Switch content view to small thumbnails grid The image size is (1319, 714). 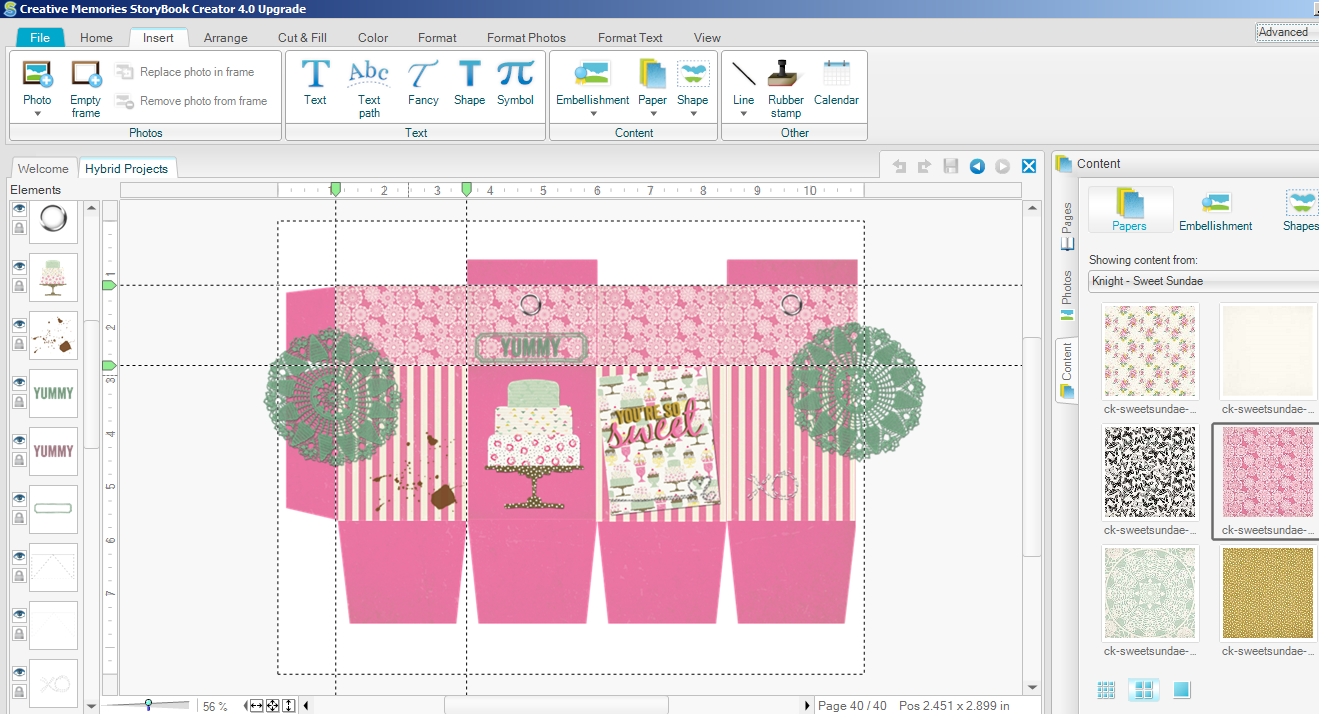[x=1106, y=690]
